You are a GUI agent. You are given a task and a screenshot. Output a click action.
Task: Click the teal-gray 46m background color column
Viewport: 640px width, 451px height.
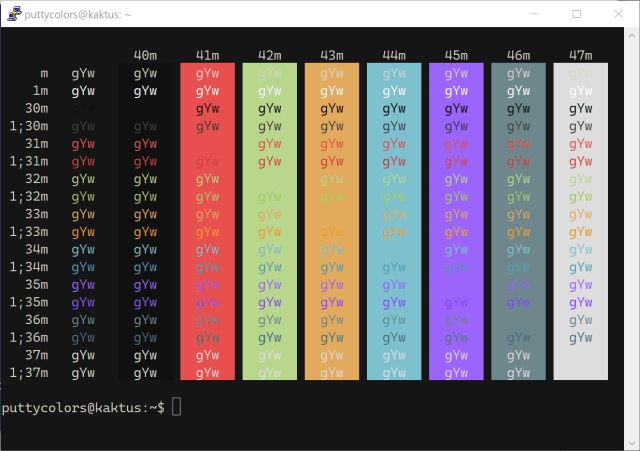pyautogui.click(x=518, y=222)
